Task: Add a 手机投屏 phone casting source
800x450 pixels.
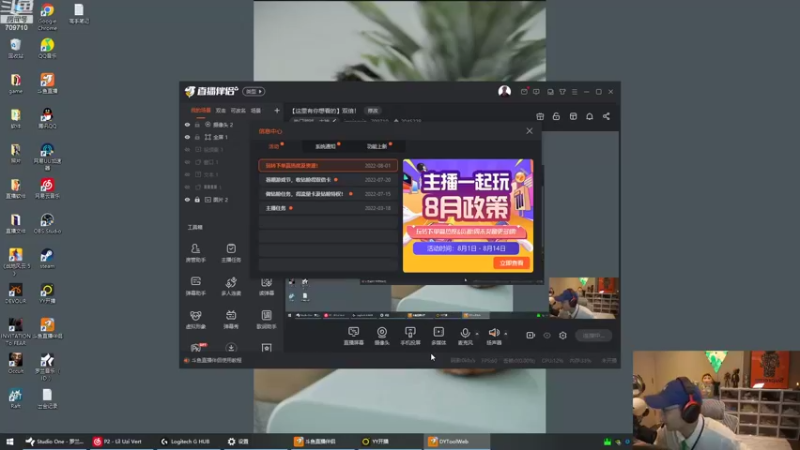Action: [410, 336]
